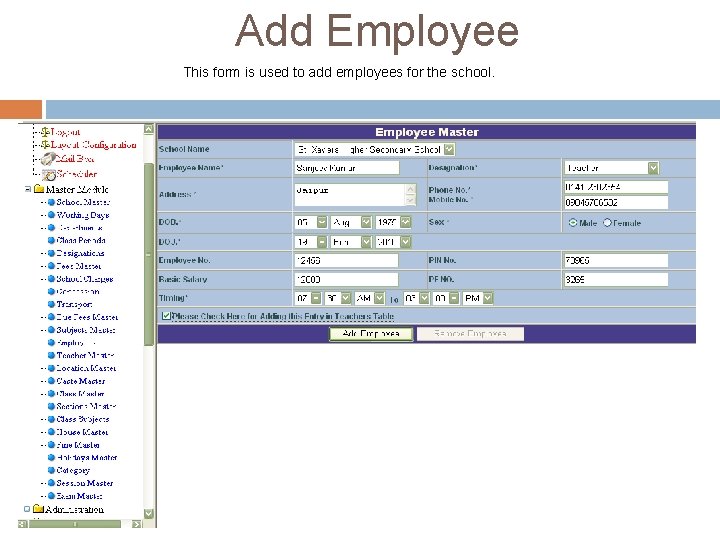
Task: Click the blue bullet beside Class Periods
Action: pos(51,240)
